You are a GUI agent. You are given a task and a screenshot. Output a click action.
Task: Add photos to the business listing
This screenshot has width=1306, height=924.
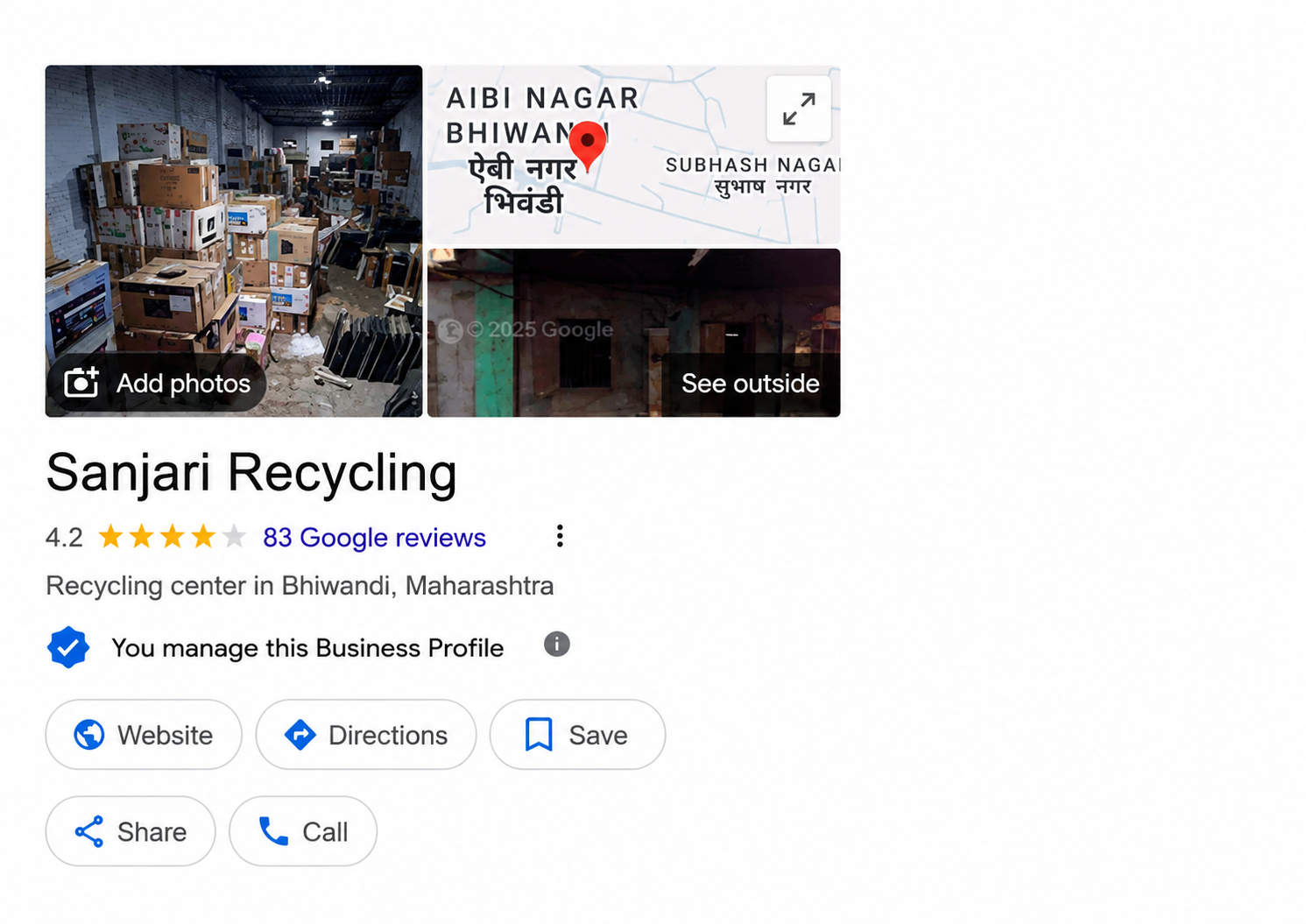pyautogui.click(x=158, y=383)
